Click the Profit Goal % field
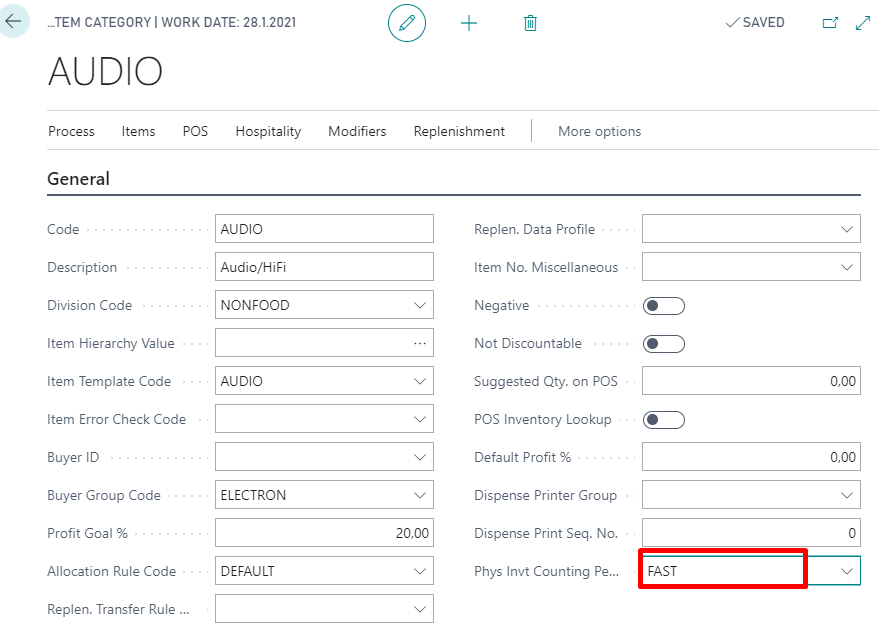 pyautogui.click(x=324, y=533)
